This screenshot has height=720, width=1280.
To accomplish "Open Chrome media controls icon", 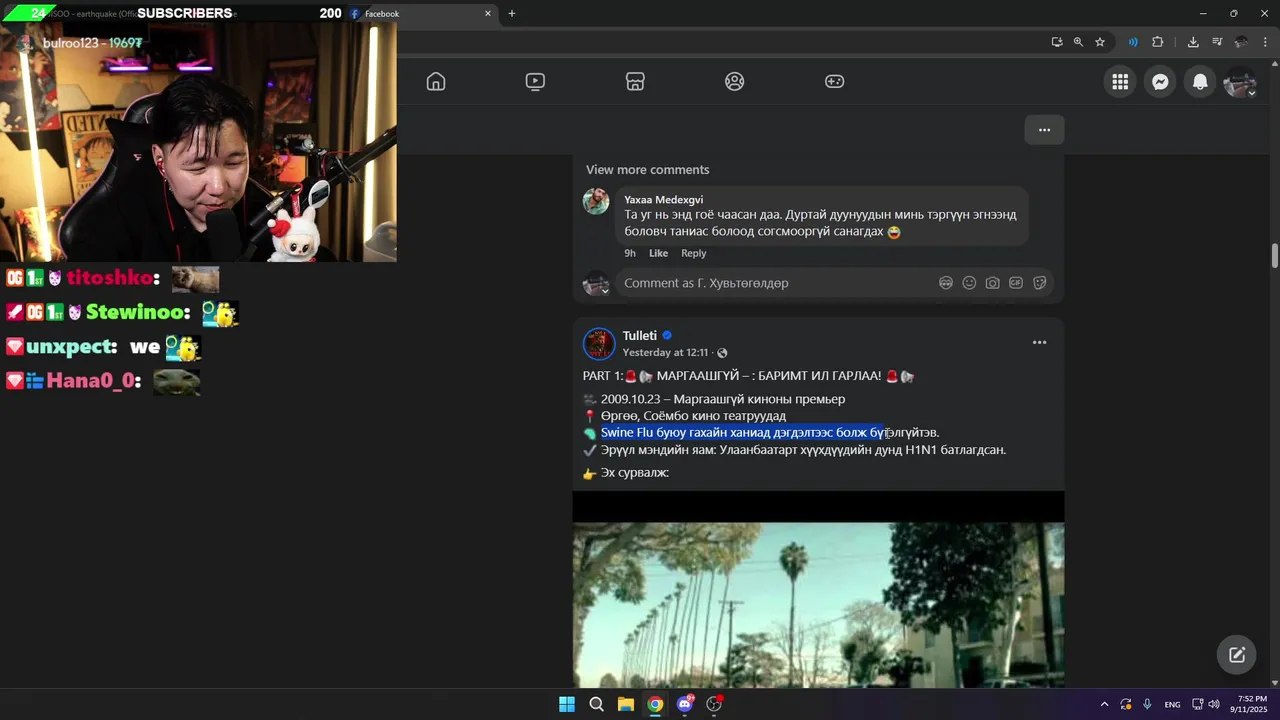I will point(1217,42).
